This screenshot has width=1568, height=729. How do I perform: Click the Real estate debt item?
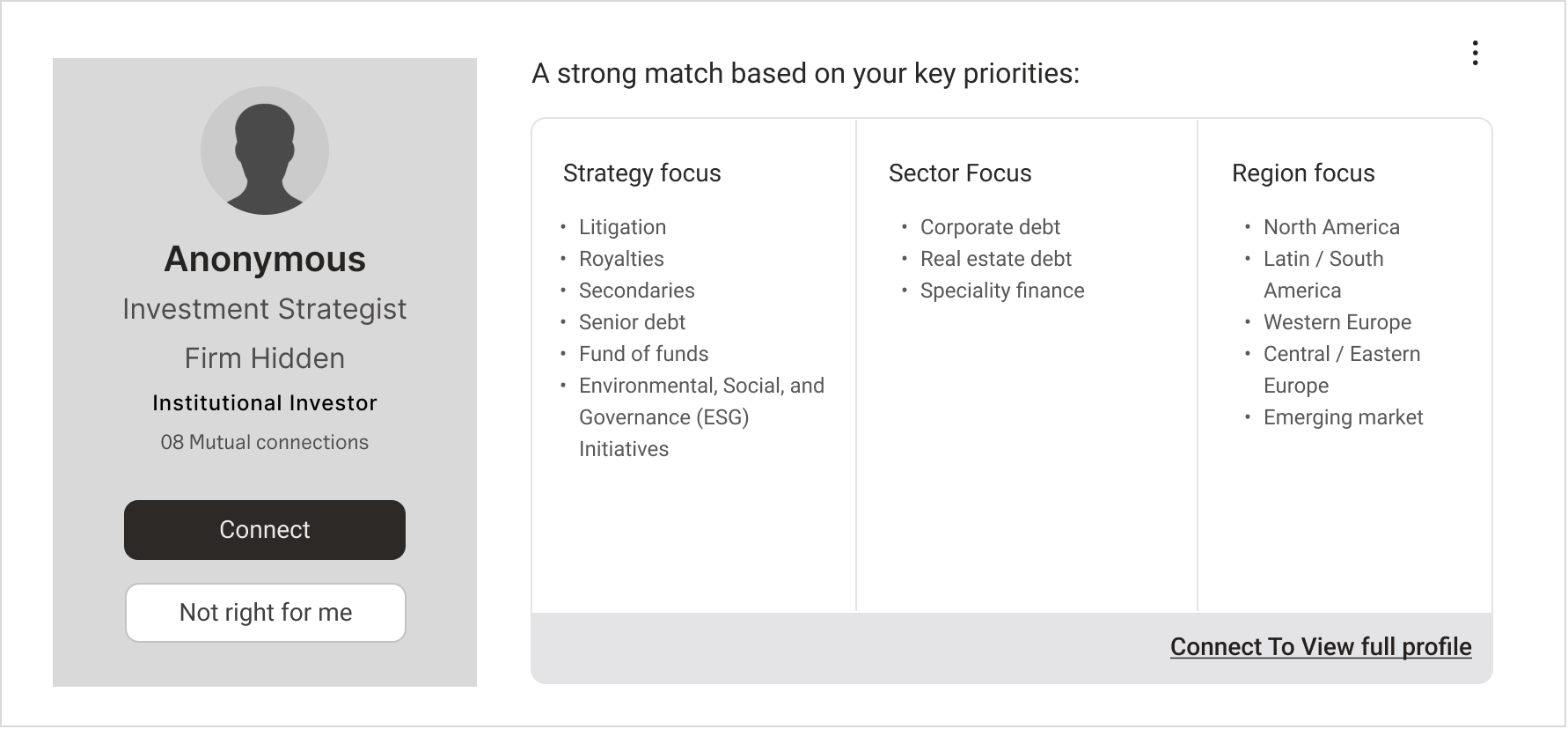(x=995, y=259)
